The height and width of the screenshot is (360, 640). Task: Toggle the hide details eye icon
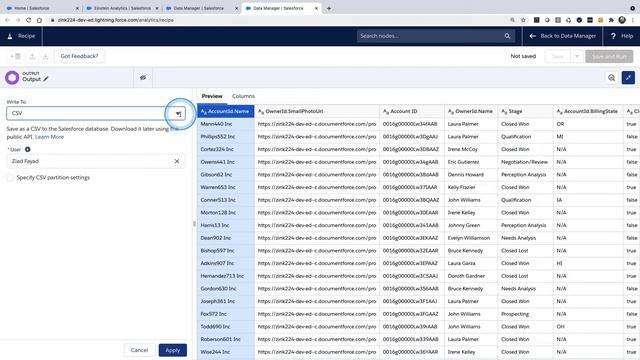coord(143,78)
